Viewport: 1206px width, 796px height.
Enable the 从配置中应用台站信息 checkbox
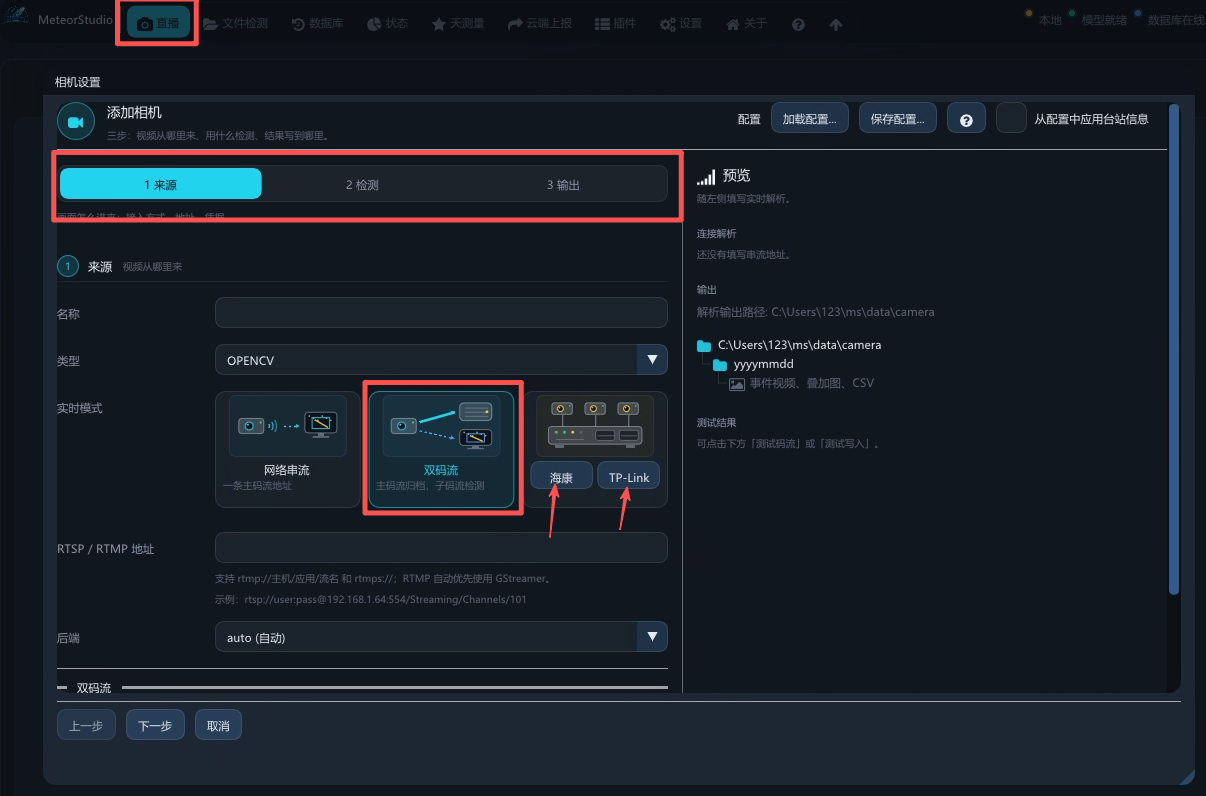coord(1012,118)
